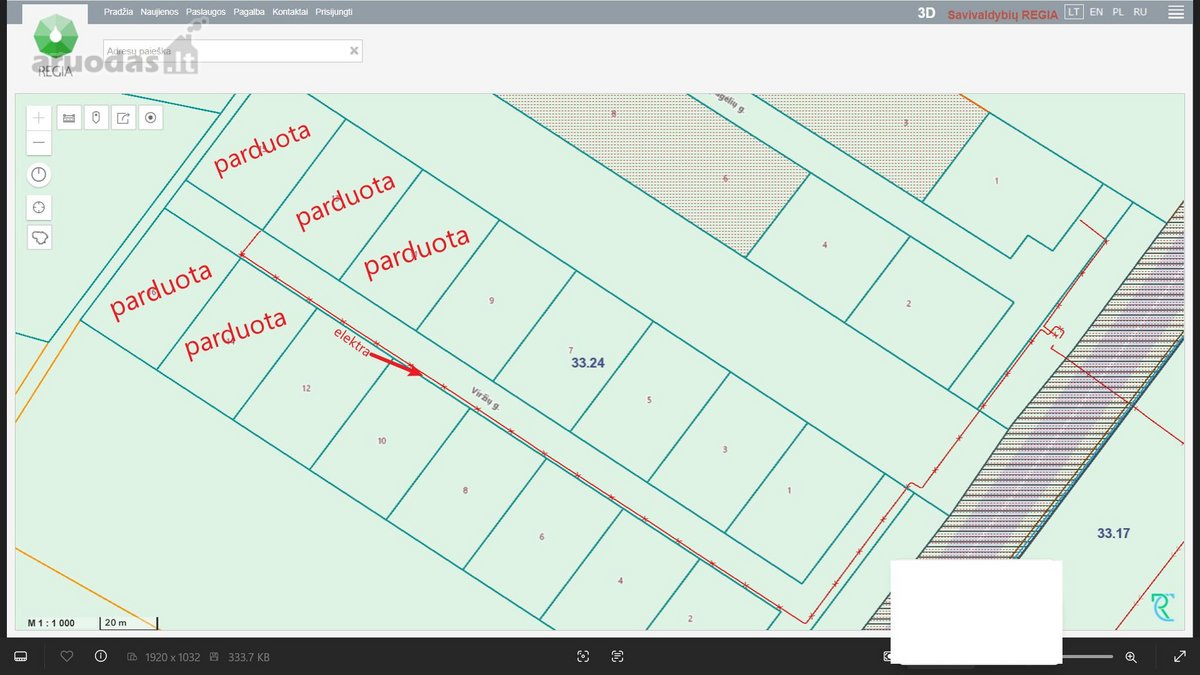Switch language to RU
The width and height of the screenshot is (1200, 675).
(1140, 13)
